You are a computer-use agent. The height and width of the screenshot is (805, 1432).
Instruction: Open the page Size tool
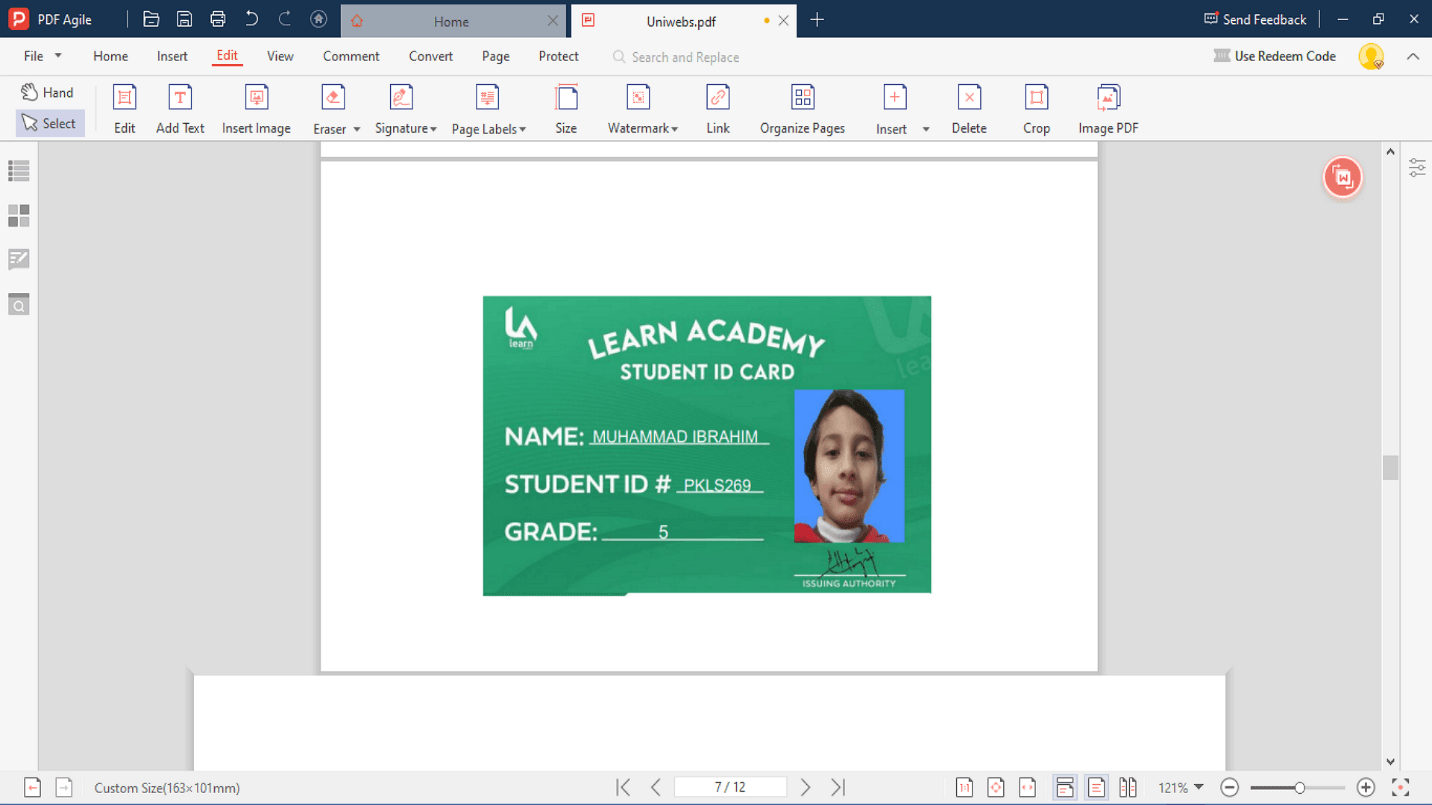566,109
